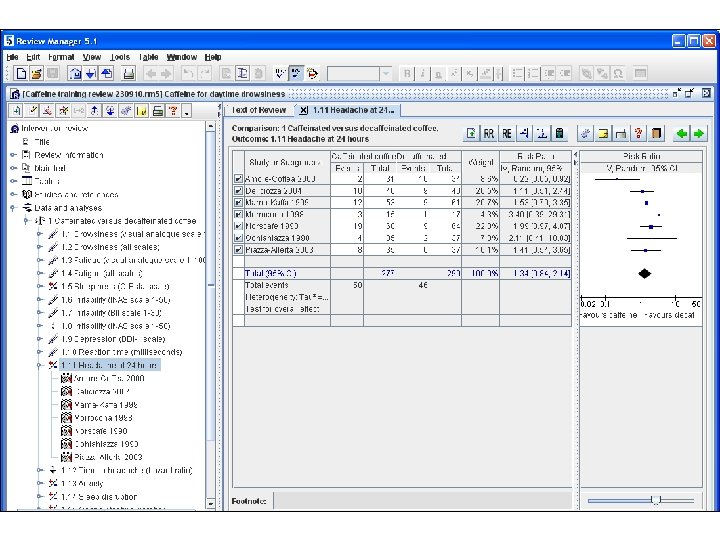Click the New review icon in the main toolbar
The height and width of the screenshot is (540, 720).
point(21,73)
